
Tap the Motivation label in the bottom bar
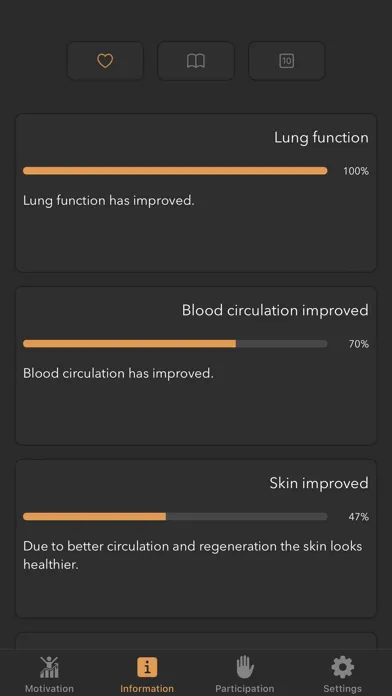(x=49, y=688)
